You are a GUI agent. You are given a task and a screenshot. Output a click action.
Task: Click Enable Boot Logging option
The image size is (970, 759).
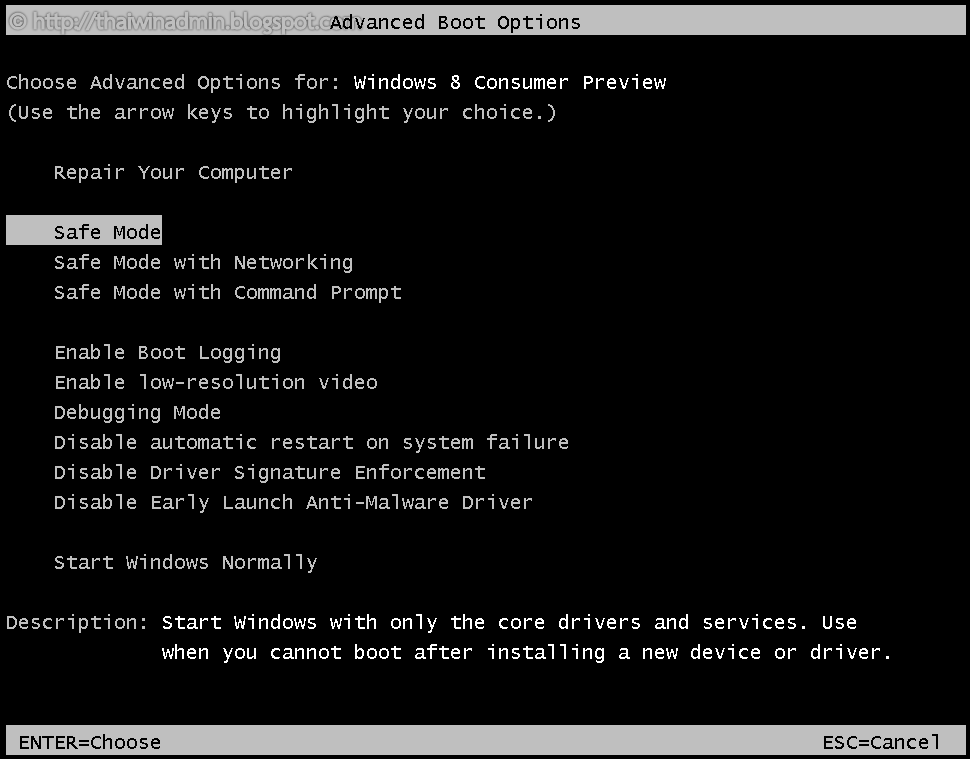click(x=167, y=352)
